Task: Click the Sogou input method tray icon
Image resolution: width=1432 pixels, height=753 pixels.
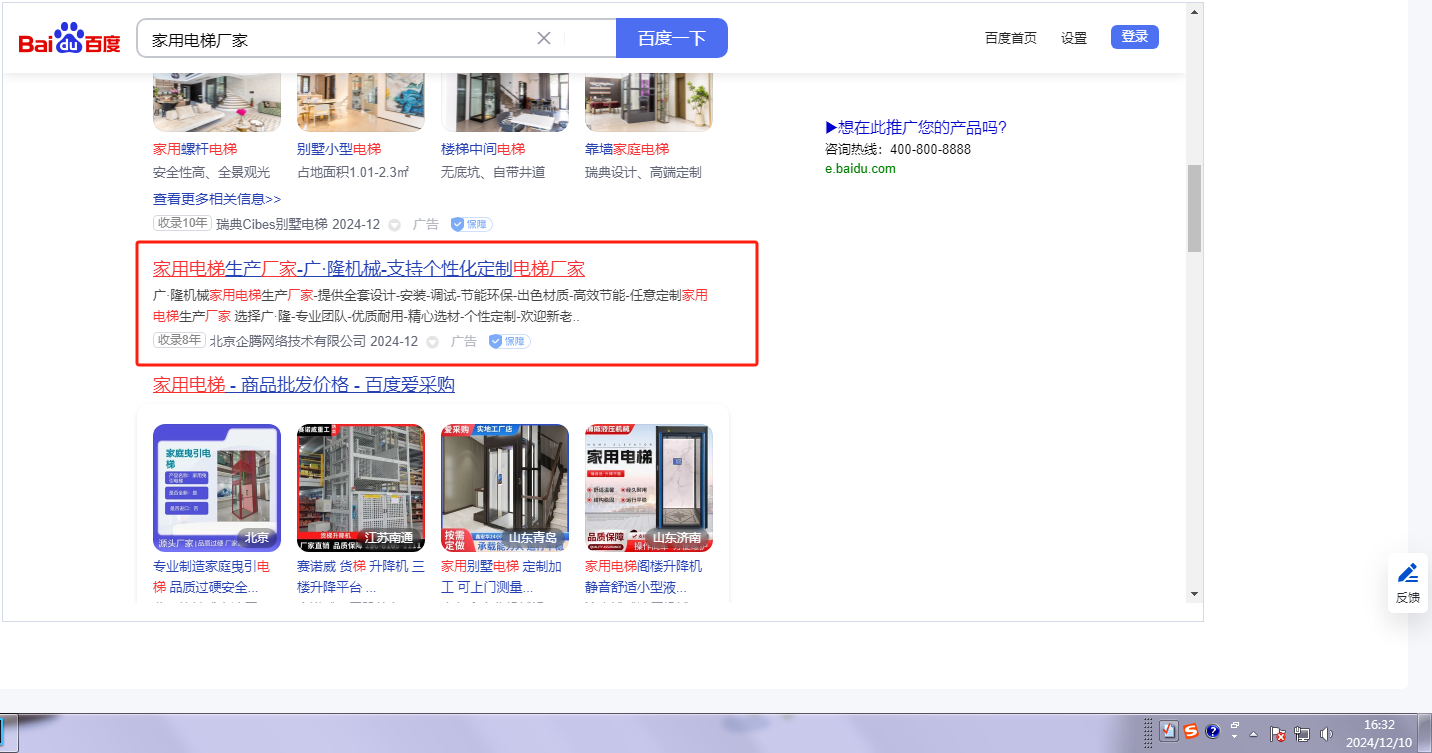Action: (1191, 731)
